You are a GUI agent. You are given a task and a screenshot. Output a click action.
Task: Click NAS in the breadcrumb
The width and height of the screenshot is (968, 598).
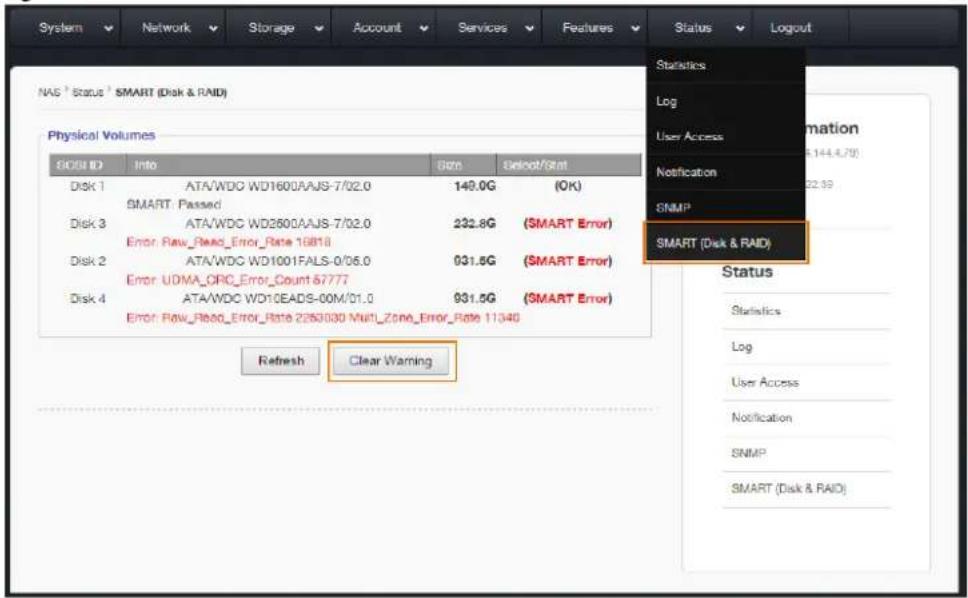coord(49,93)
